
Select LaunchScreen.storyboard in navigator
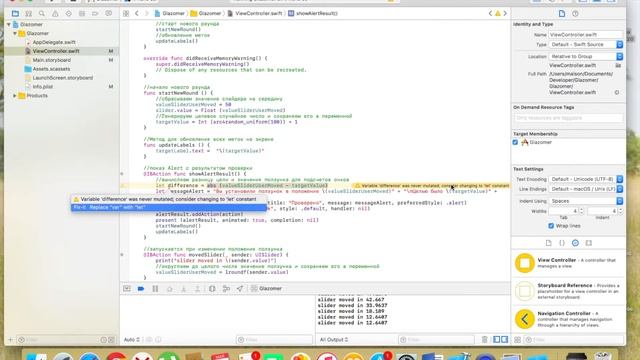[62, 78]
